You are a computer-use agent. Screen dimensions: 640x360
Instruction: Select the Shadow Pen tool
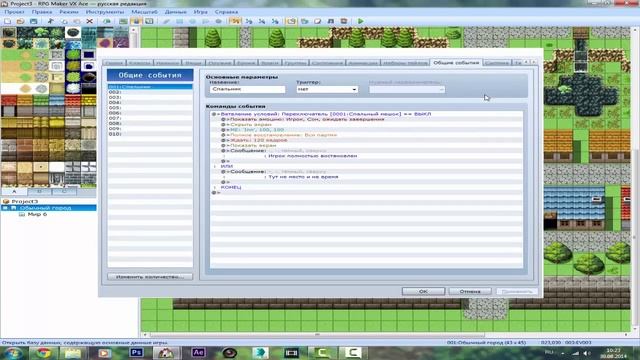coord(218,21)
